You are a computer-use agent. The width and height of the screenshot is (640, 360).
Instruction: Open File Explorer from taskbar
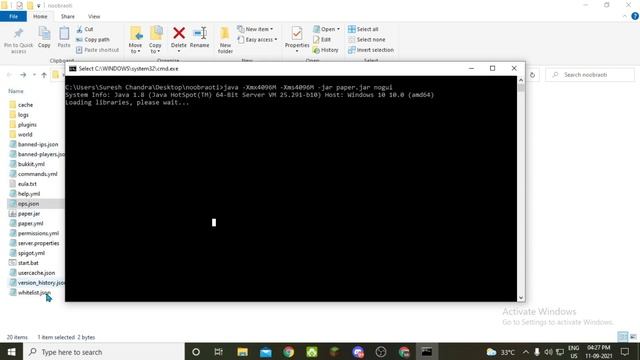pyautogui.click(x=242, y=351)
